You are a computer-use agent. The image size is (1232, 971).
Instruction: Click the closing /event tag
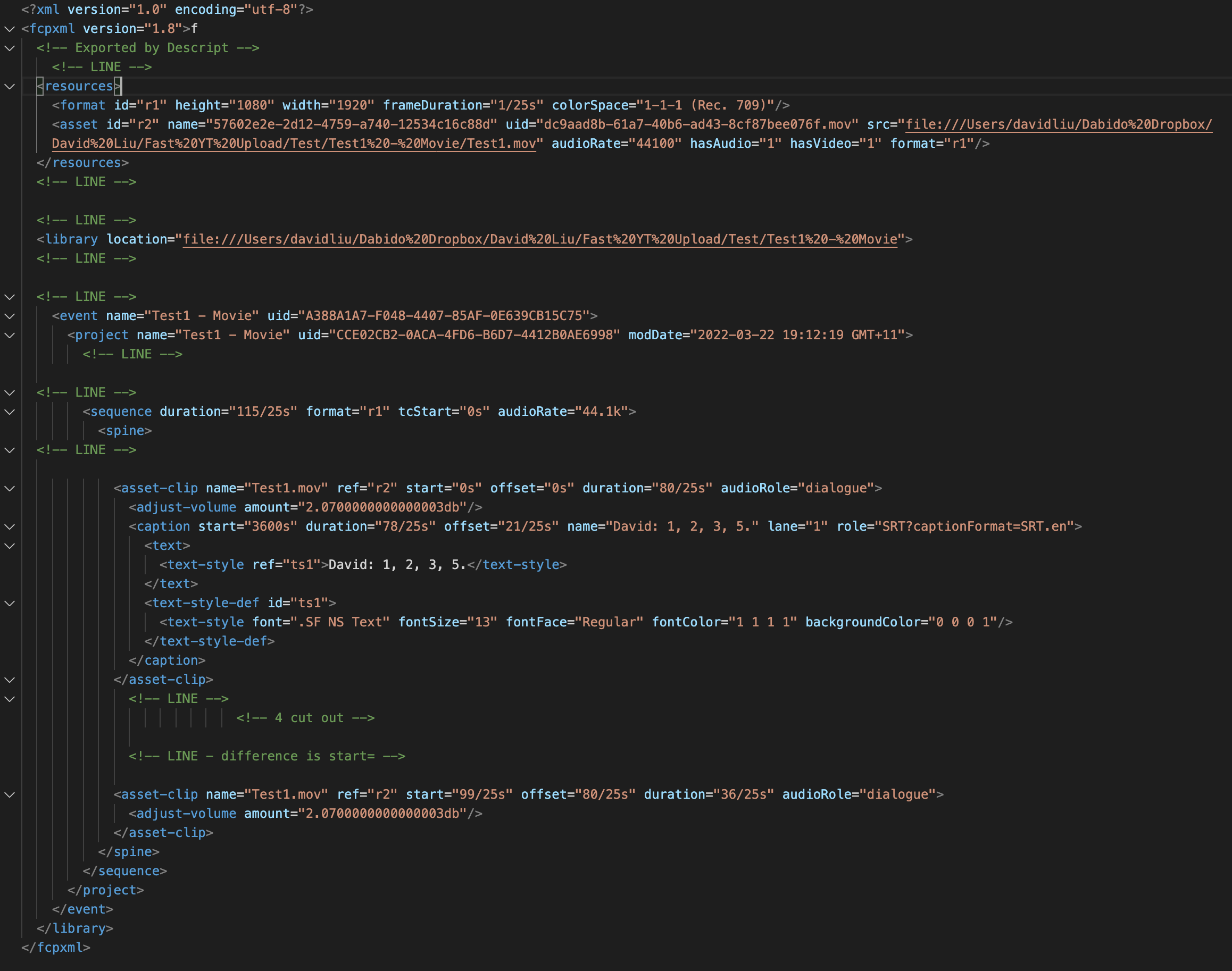pyautogui.click(x=82, y=910)
